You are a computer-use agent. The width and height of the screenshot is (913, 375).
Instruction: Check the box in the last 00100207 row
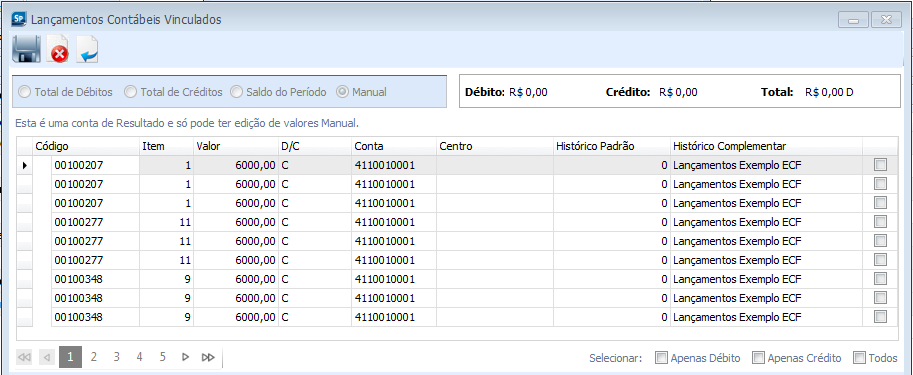(x=880, y=203)
